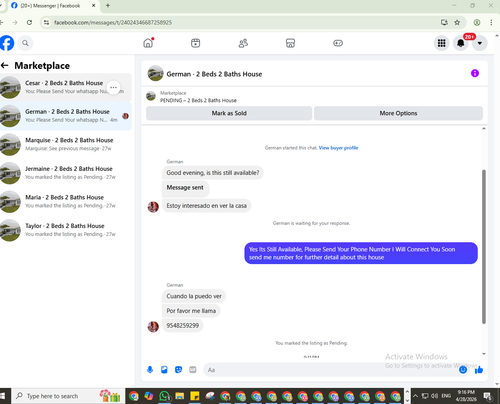This screenshot has width=500, height=404.
Task: Send a thumbs up like
Action: tap(479, 369)
